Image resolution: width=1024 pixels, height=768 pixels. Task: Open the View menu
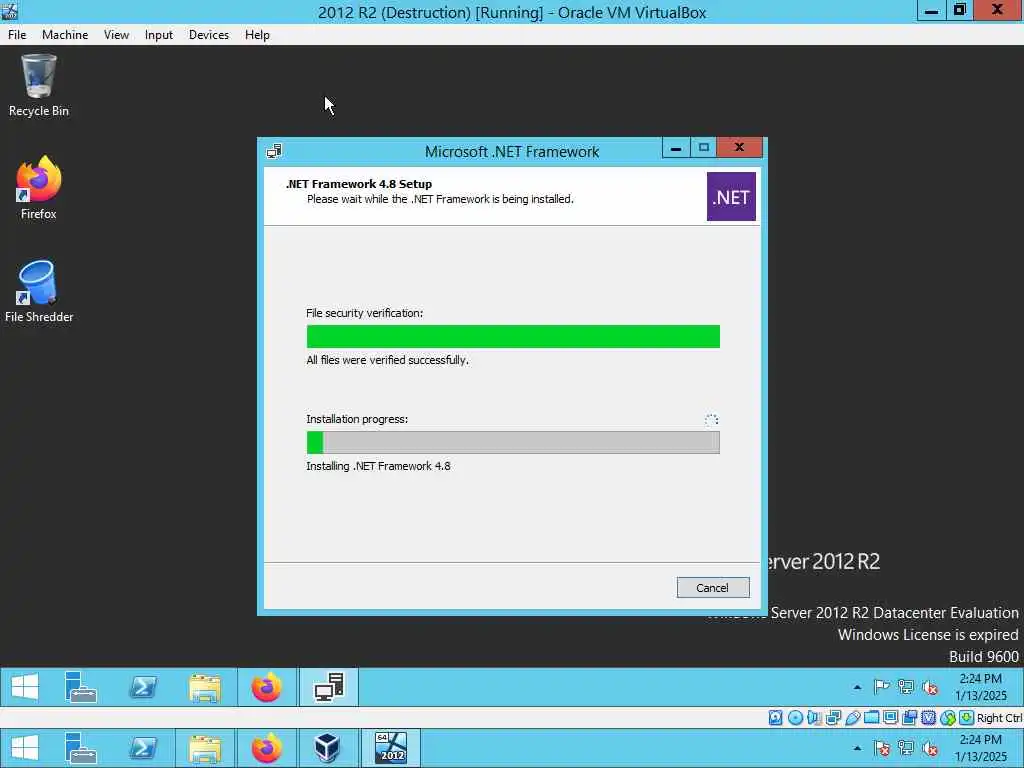(116, 35)
